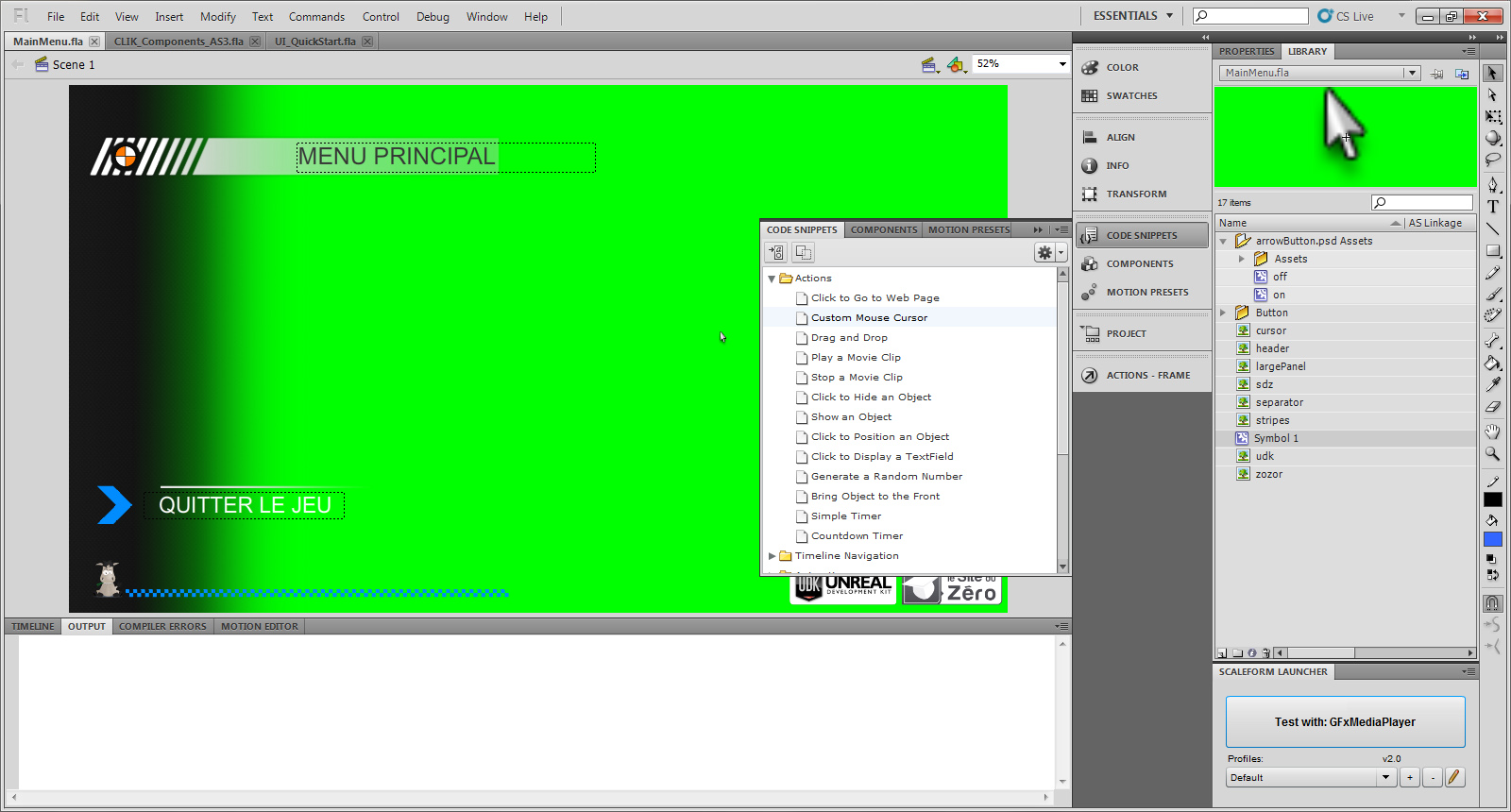
Task: Click the Add to current frame snippet icon
Action: [x=775, y=252]
